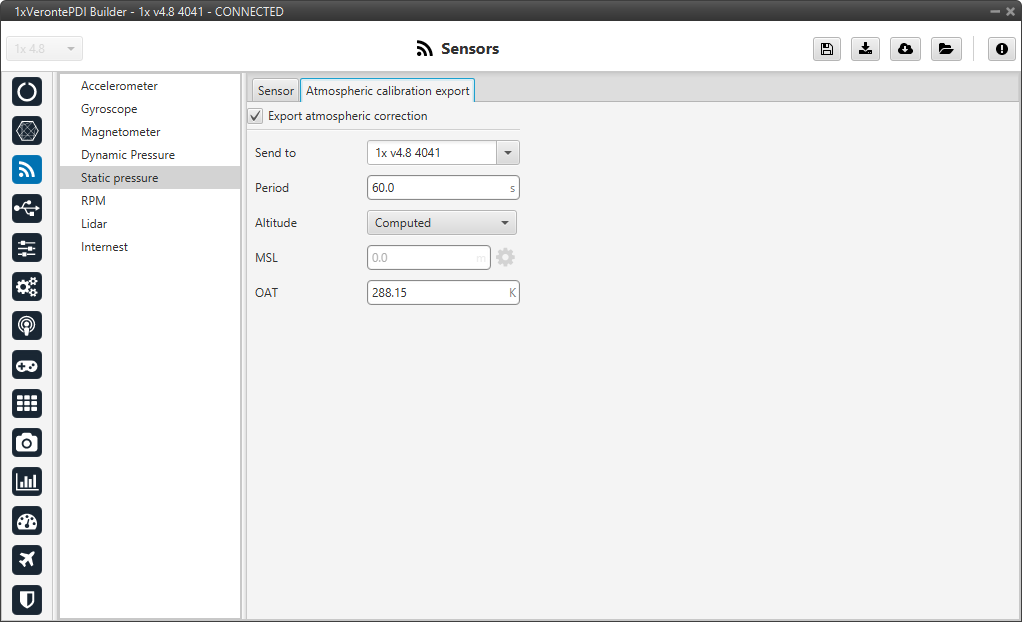Viewport: 1022px width, 622px height.
Task: Click the gear icon beside MSL
Action: (506, 258)
